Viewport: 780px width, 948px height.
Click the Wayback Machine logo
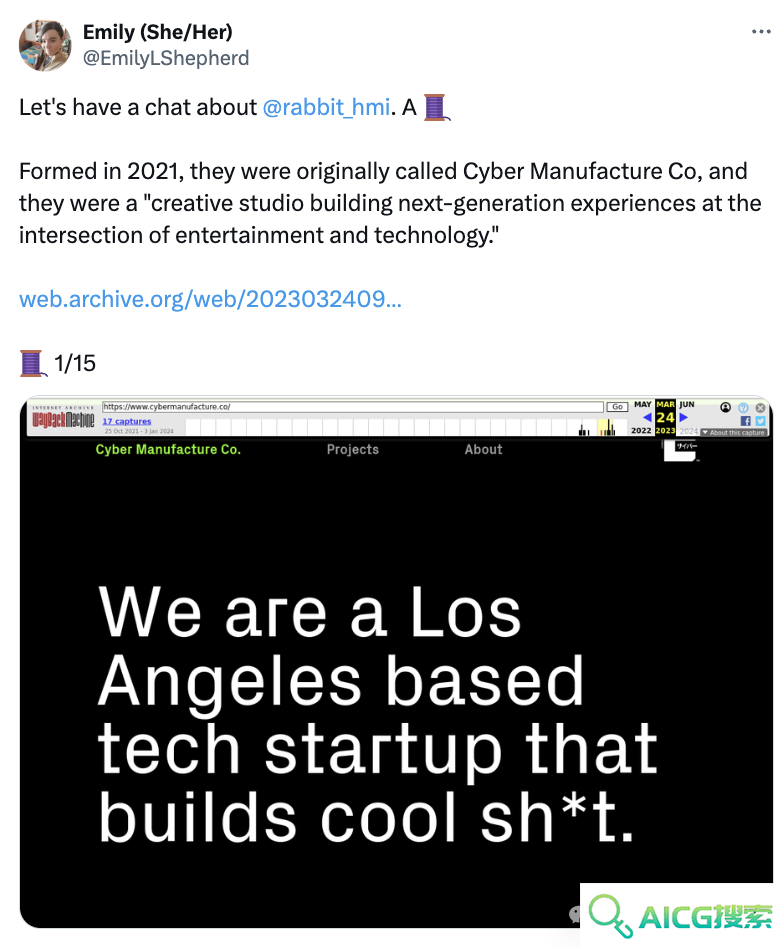click(x=63, y=418)
